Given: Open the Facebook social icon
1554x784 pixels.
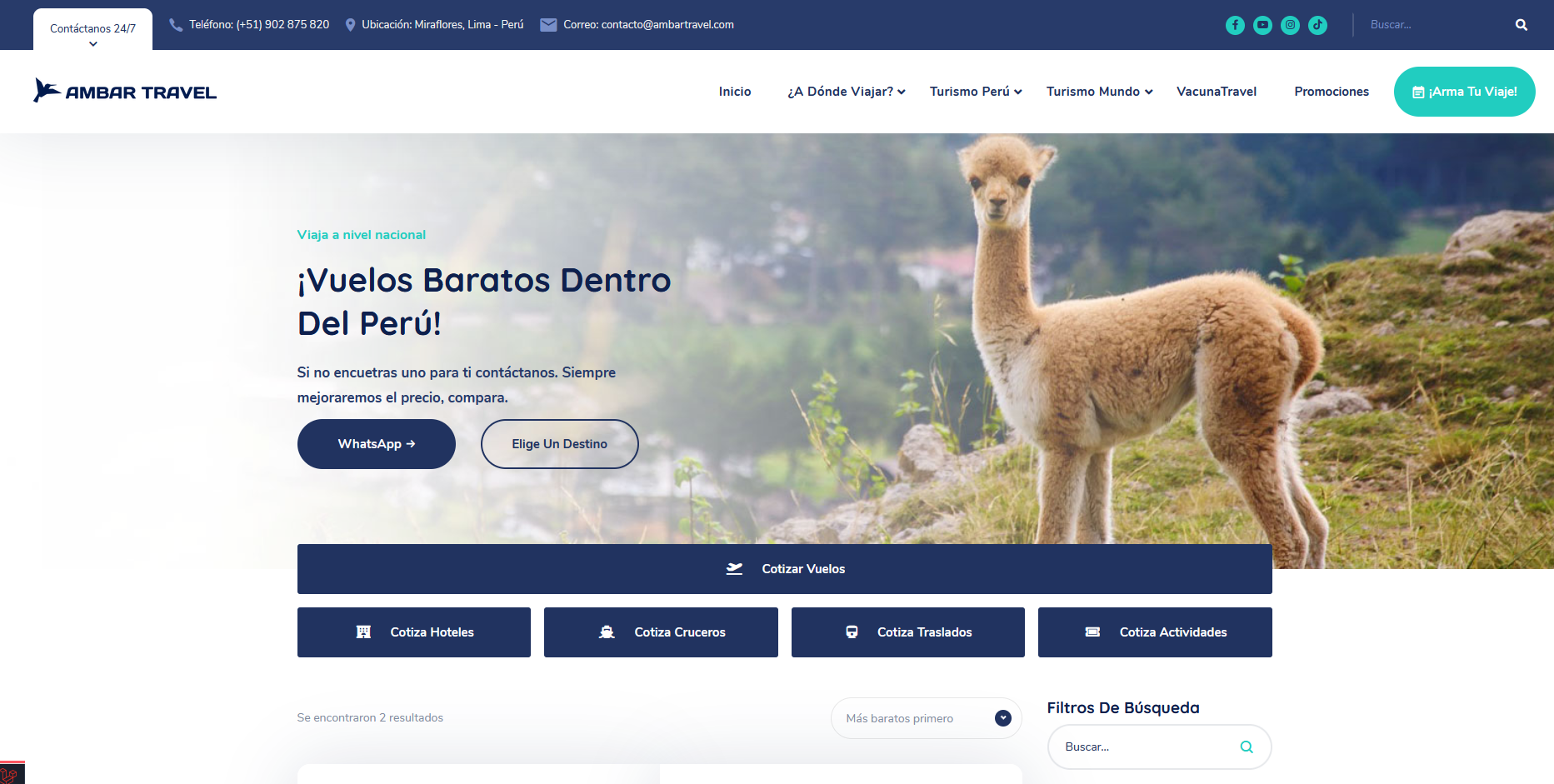Looking at the screenshot, I should click(1235, 25).
